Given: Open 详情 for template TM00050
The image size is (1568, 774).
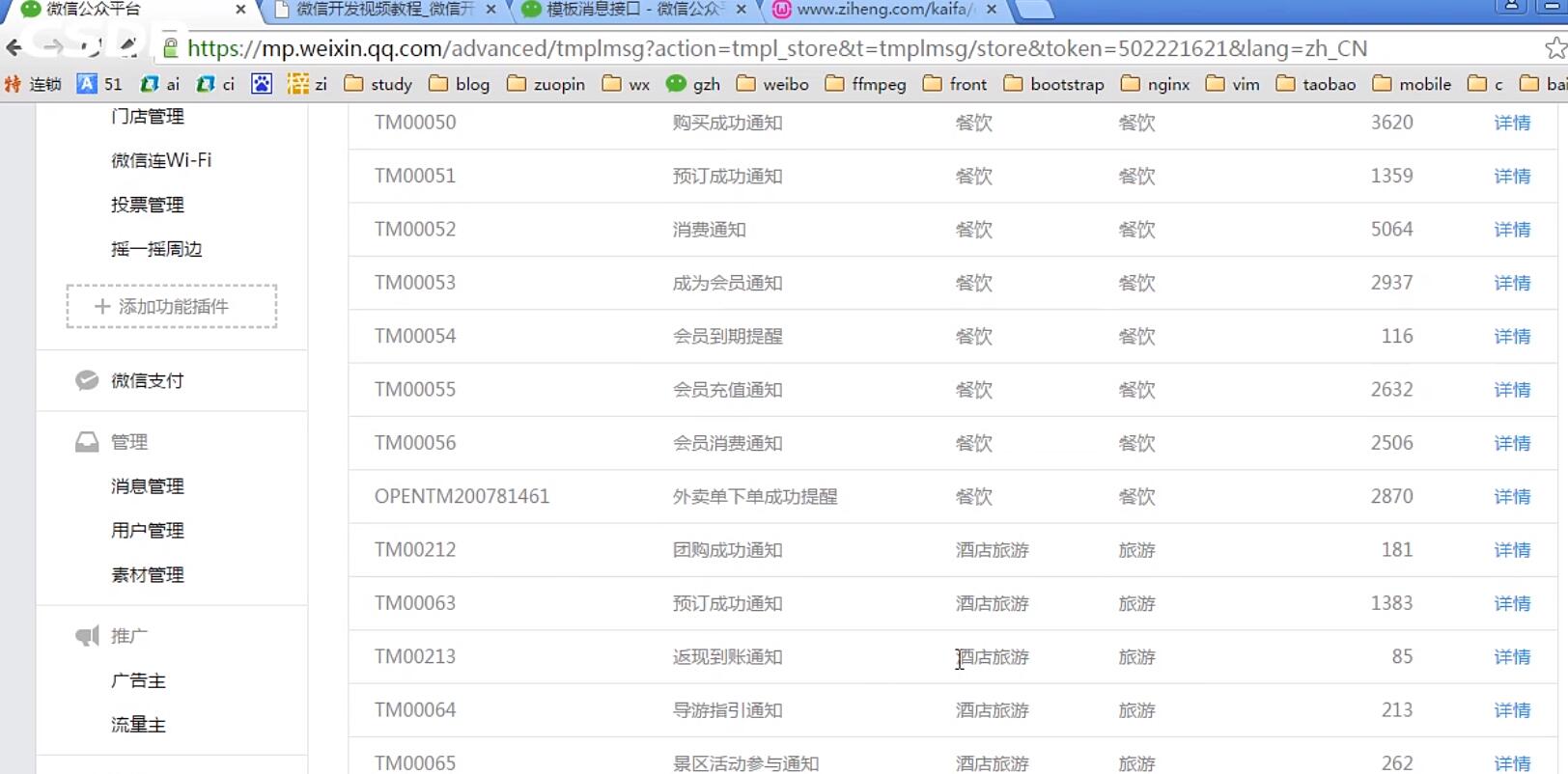Looking at the screenshot, I should click(1512, 123).
